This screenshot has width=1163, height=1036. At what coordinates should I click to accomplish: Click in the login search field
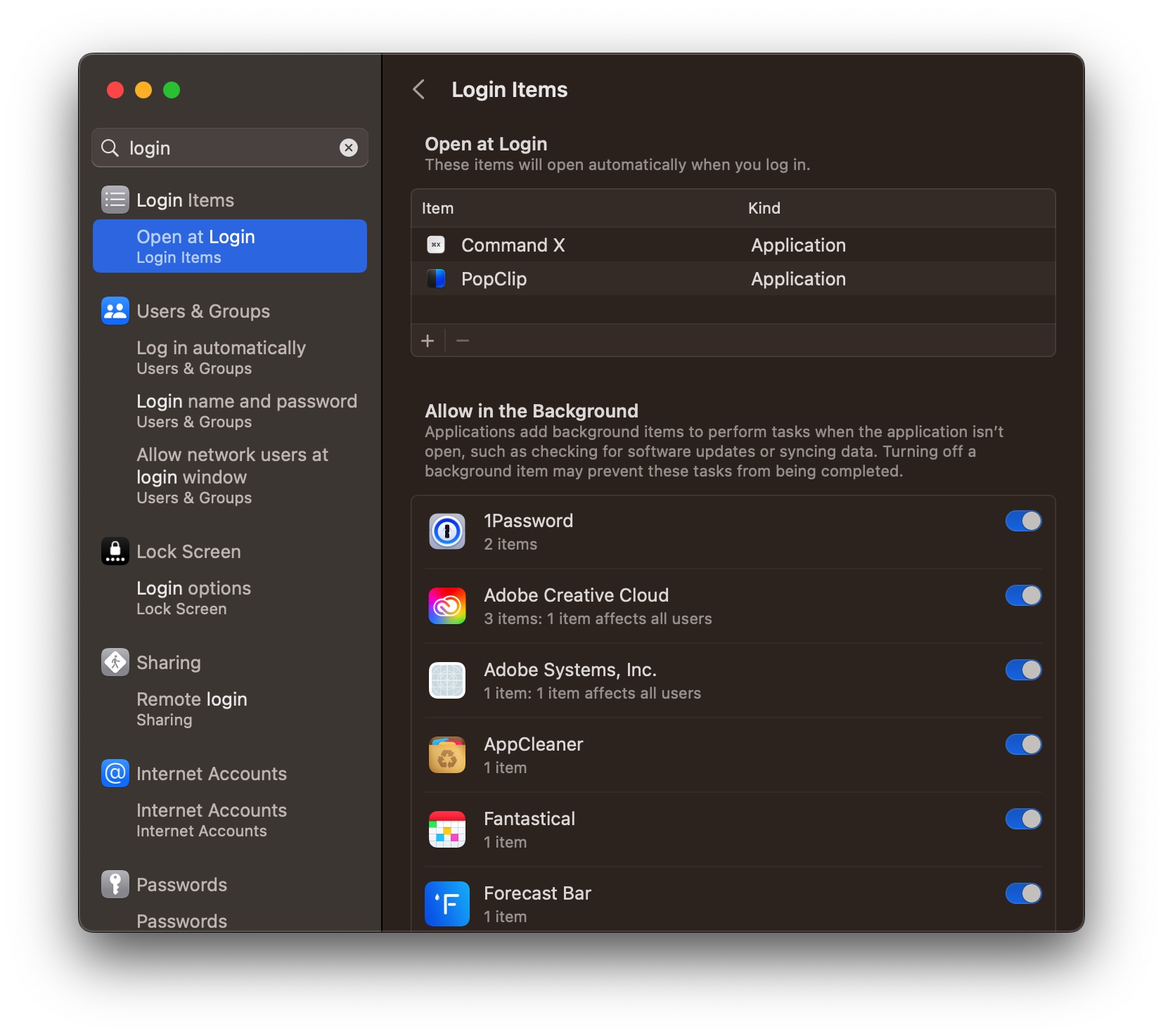(230, 148)
